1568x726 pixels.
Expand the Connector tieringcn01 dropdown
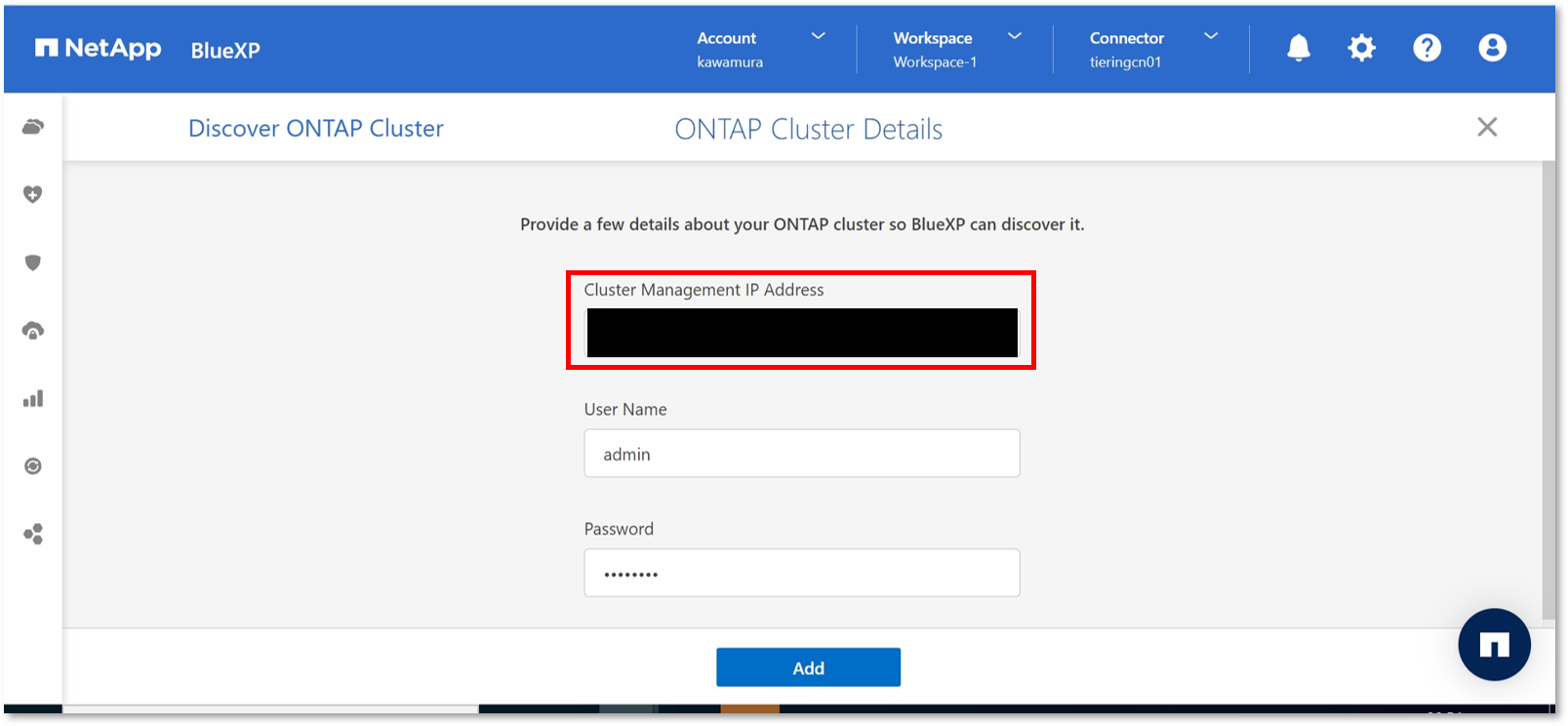click(1153, 49)
